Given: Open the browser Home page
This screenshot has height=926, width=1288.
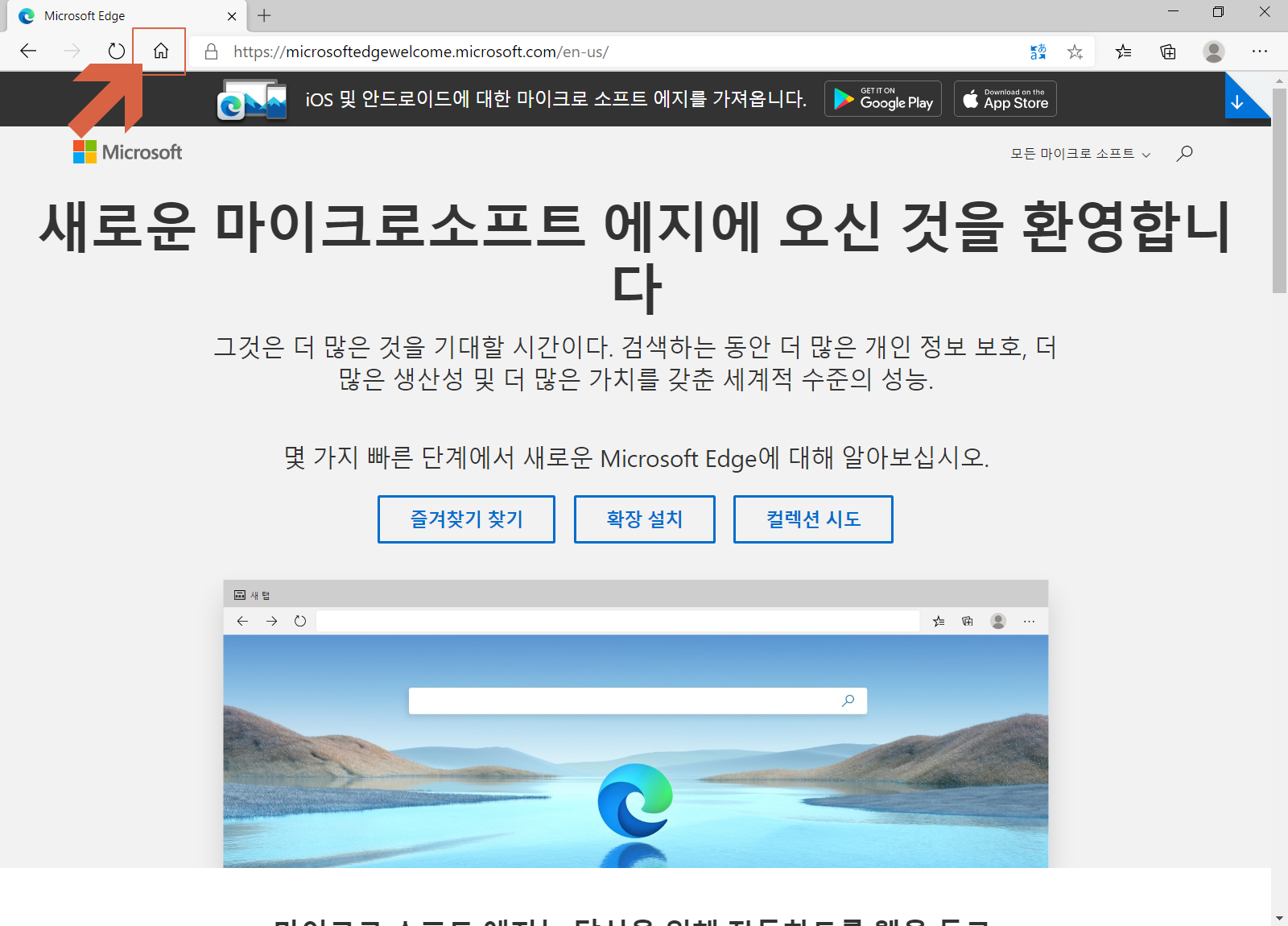Looking at the screenshot, I should pos(161,52).
